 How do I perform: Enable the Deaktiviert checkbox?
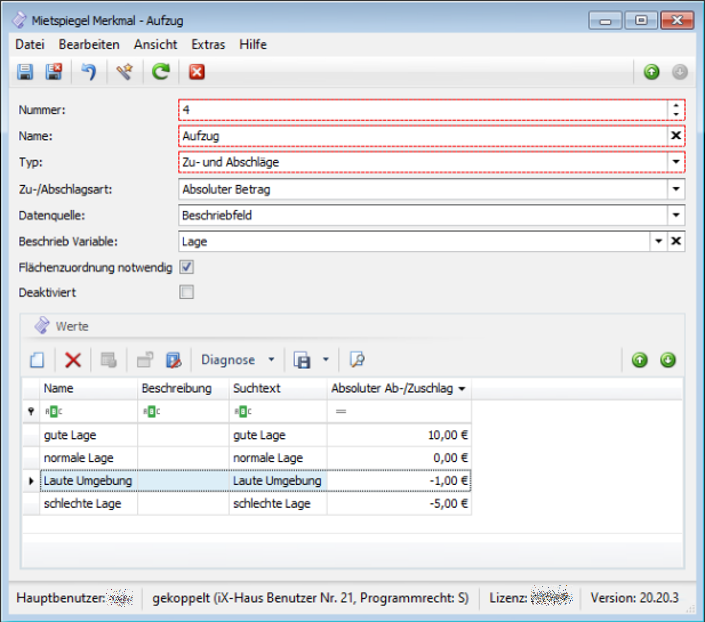186,292
